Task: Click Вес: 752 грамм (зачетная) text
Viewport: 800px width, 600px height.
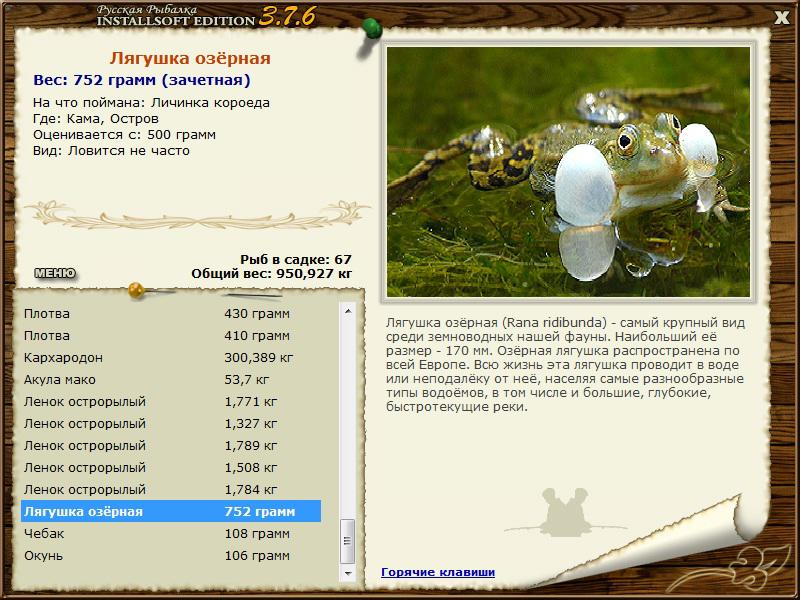Action: coord(142,80)
